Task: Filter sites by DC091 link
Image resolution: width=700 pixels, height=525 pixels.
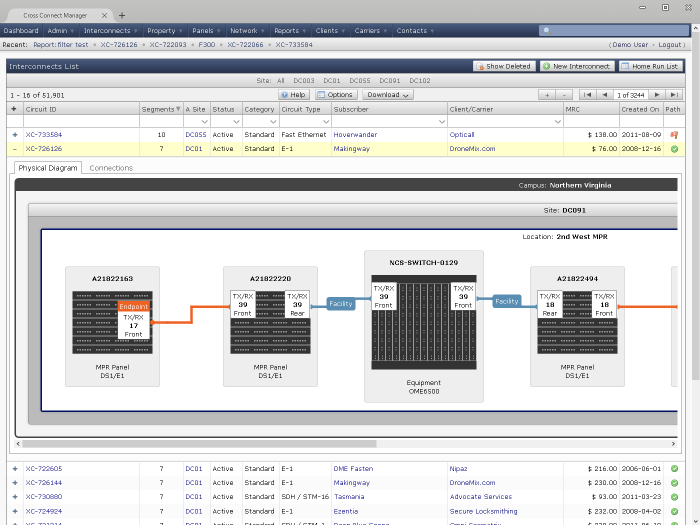Action: coord(390,80)
